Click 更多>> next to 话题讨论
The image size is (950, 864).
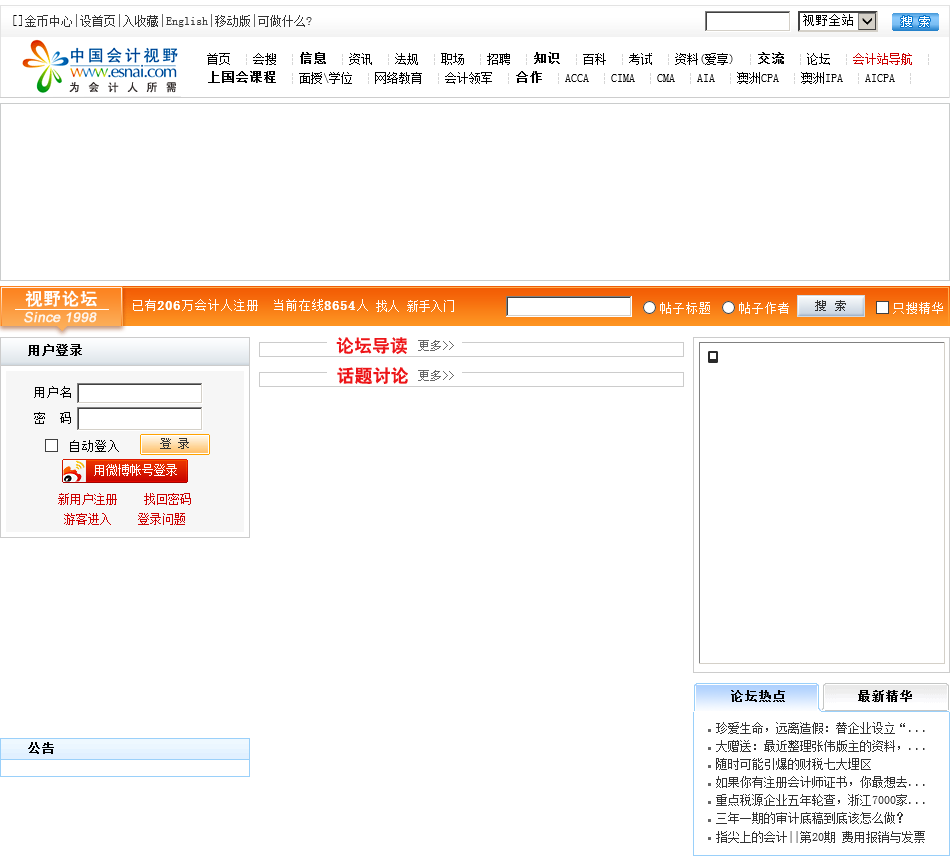[436, 376]
